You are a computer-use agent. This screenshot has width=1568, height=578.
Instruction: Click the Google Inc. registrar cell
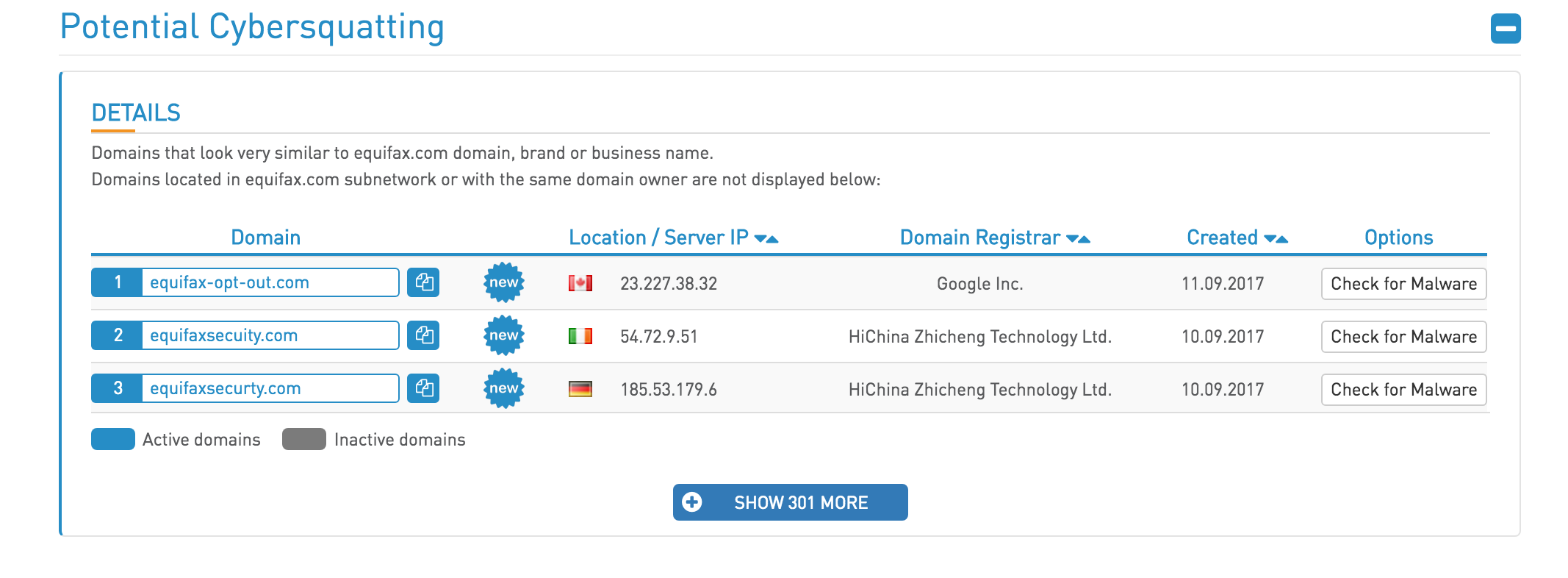pos(979,284)
